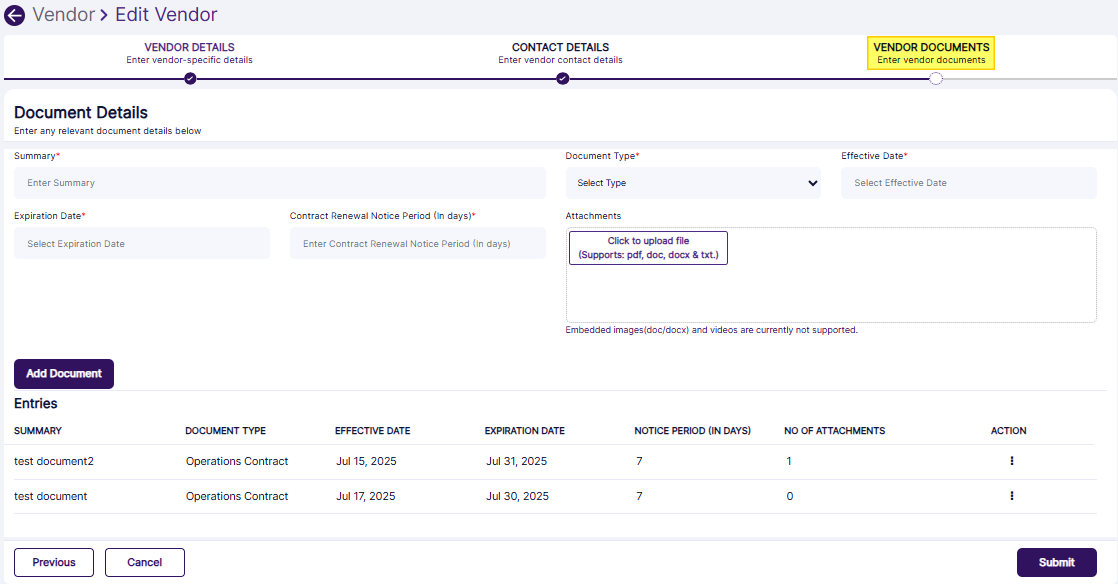The image size is (1118, 584).
Task: Switch to the Contact Details tab
Action: point(560,53)
